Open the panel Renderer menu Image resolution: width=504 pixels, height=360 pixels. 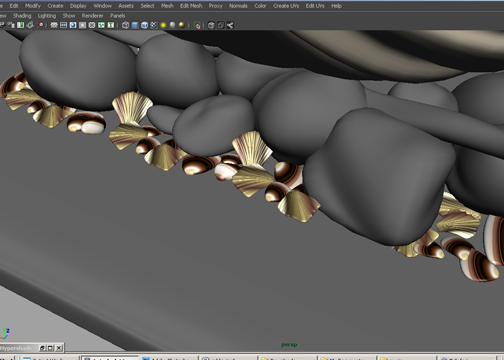(92, 16)
